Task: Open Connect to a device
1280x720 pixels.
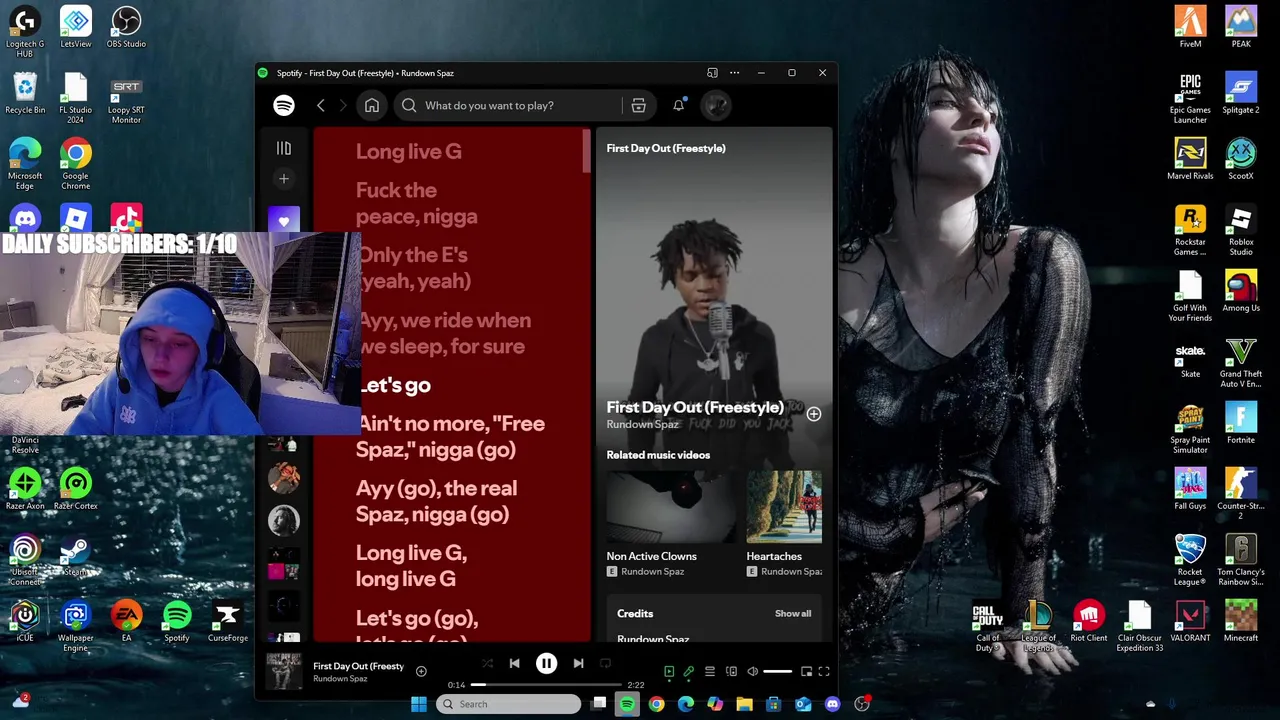Action: click(x=731, y=672)
